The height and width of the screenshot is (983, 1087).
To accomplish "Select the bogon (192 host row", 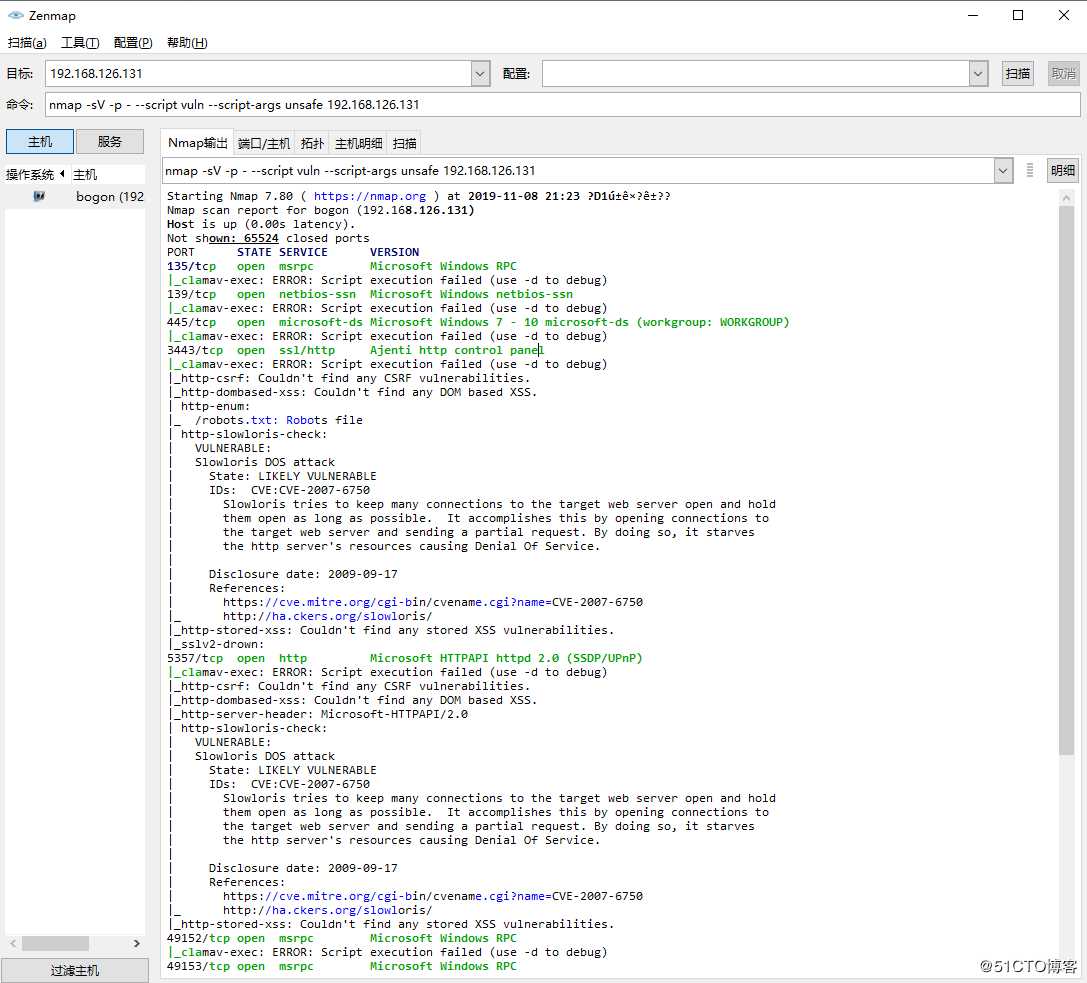I will click(75, 196).
